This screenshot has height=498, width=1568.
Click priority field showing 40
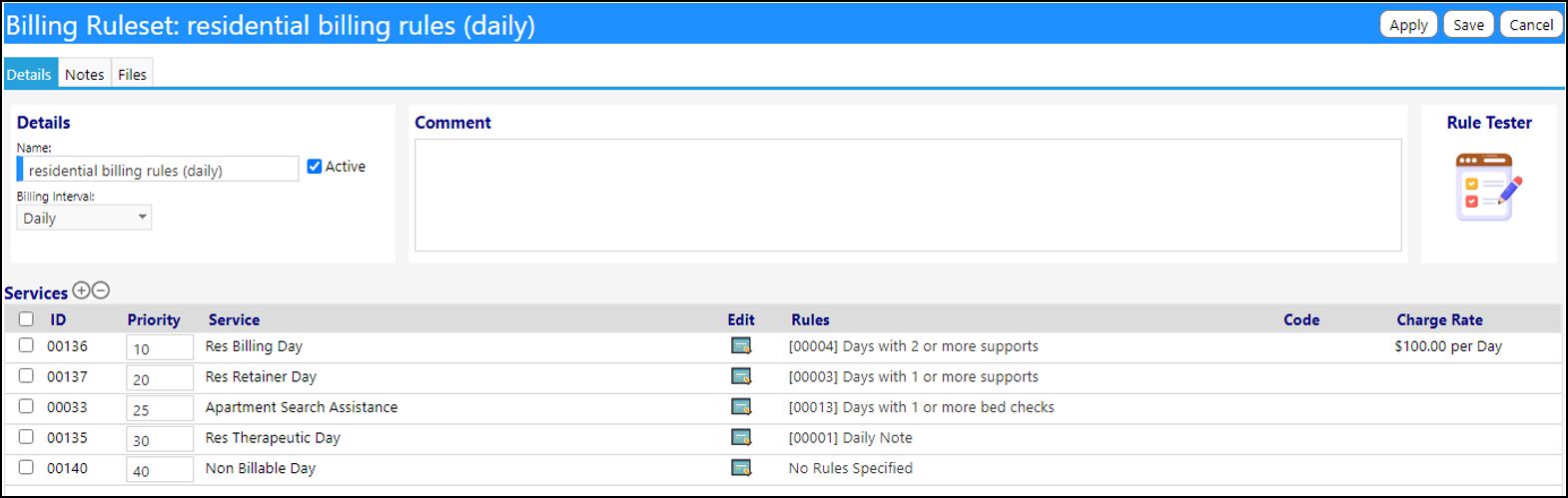coord(160,470)
